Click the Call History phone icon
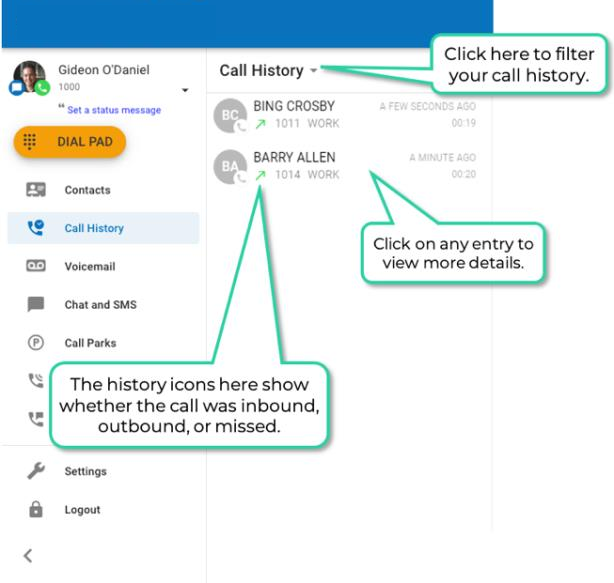The height and width of the screenshot is (583, 614). pyautogui.click(x=36, y=227)
